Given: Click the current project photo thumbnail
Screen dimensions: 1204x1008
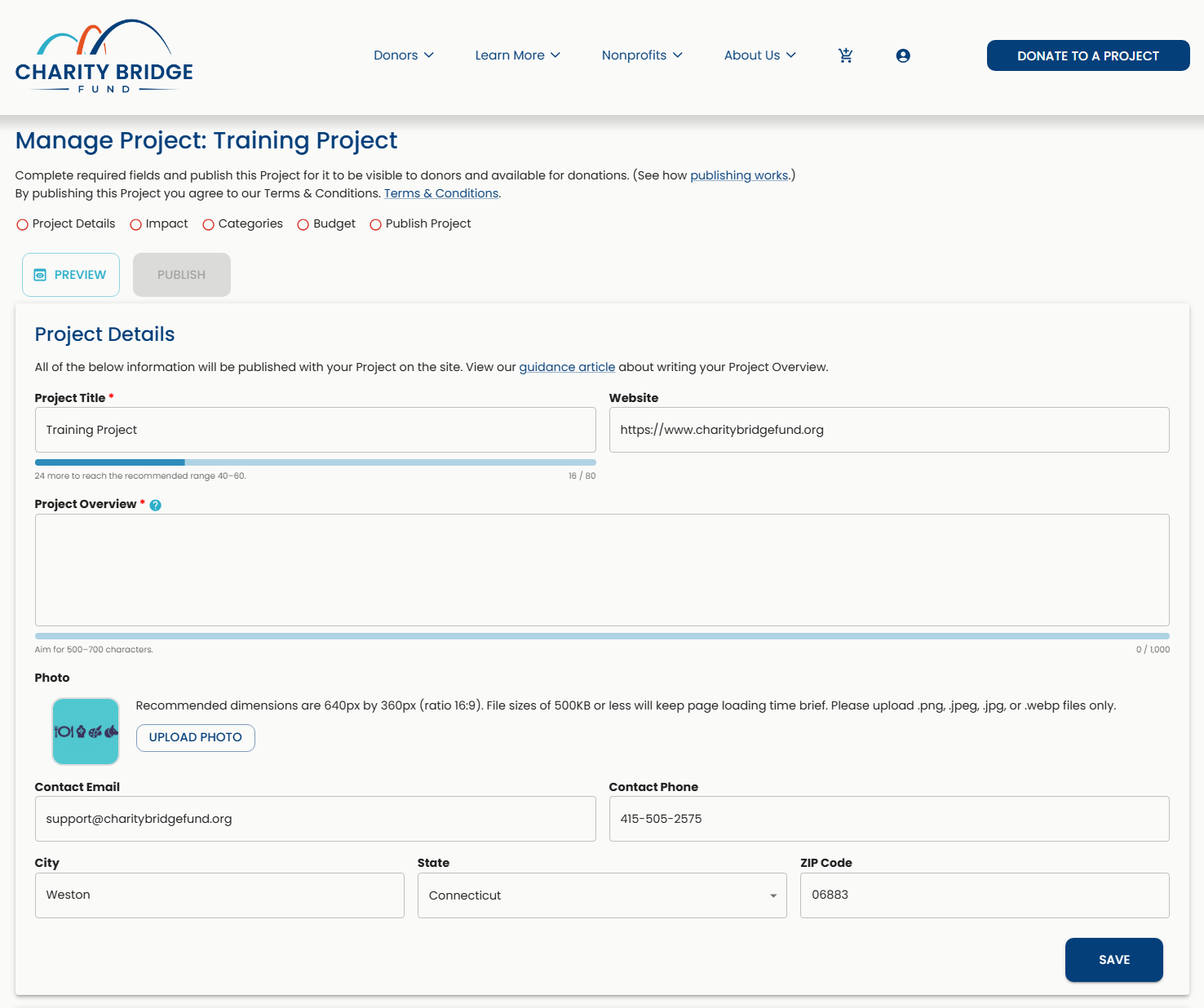Looking at the screenshot, I should [86, 732].
